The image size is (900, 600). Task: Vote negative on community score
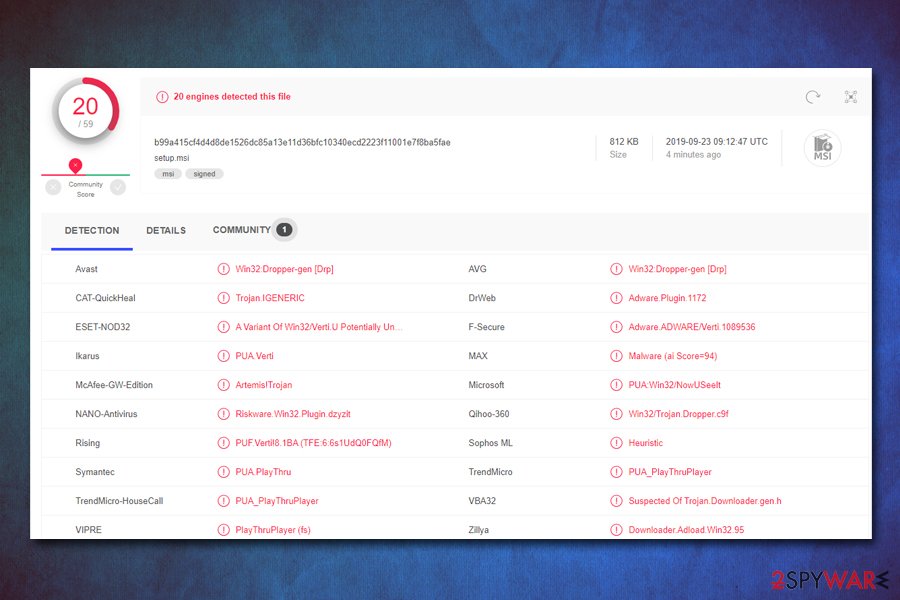53,187
